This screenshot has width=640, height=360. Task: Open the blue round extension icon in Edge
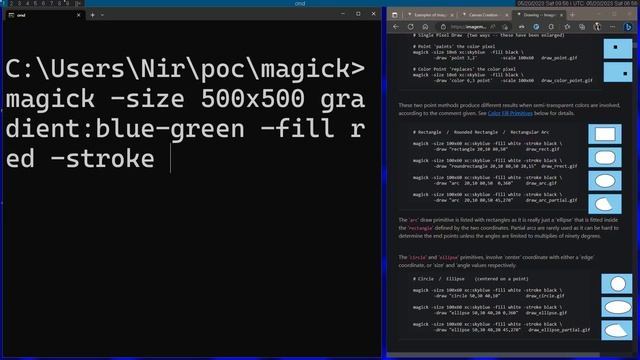tap(536, 27)
